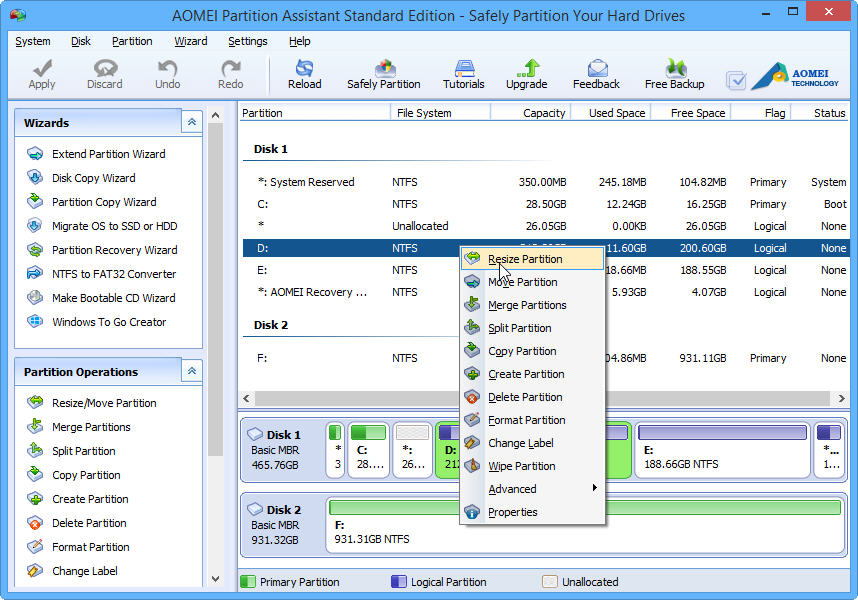
Task: Launch the Windows To Go Creator
Action: (109, 322)
